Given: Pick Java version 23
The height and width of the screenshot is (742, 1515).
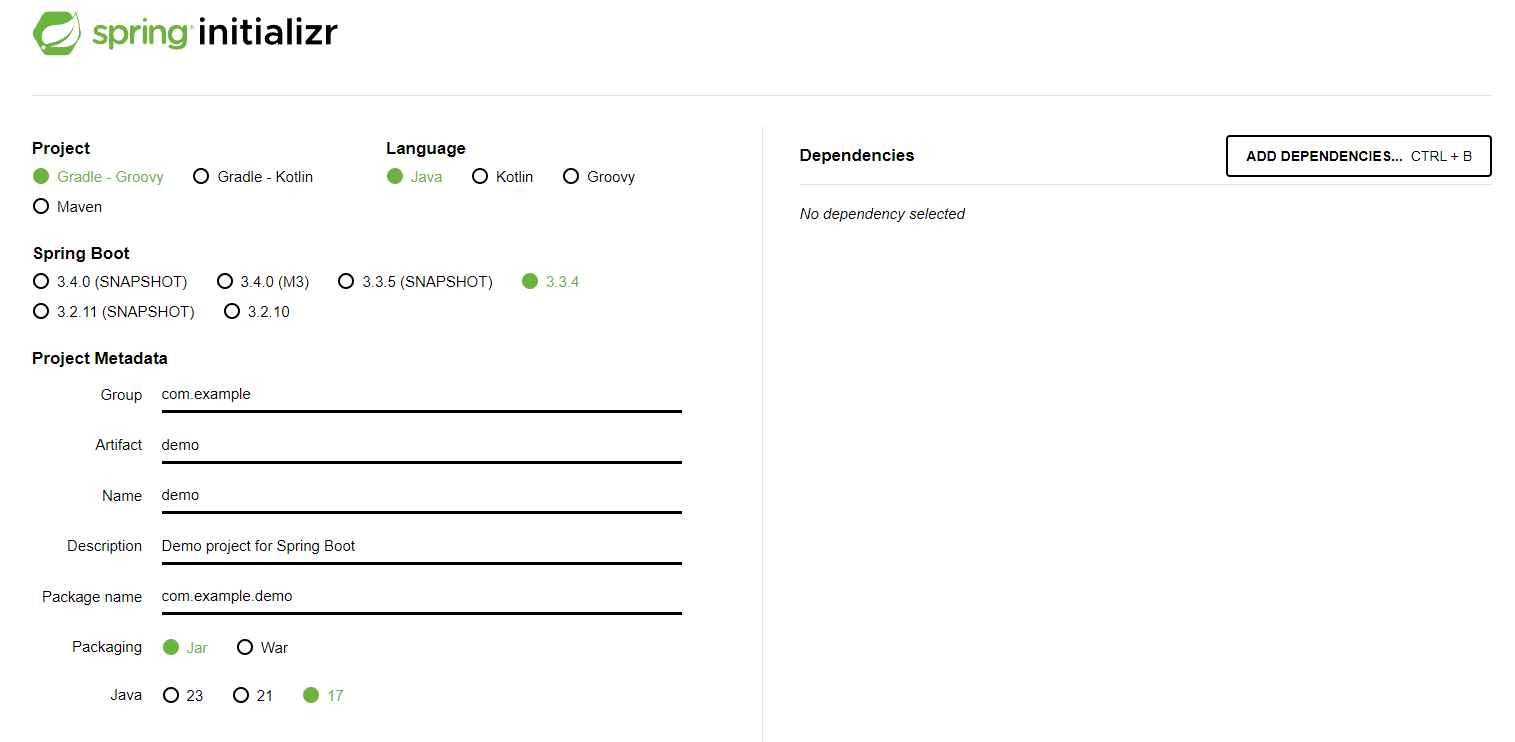Looking at the screenshot, I should [x=183, y=695].
